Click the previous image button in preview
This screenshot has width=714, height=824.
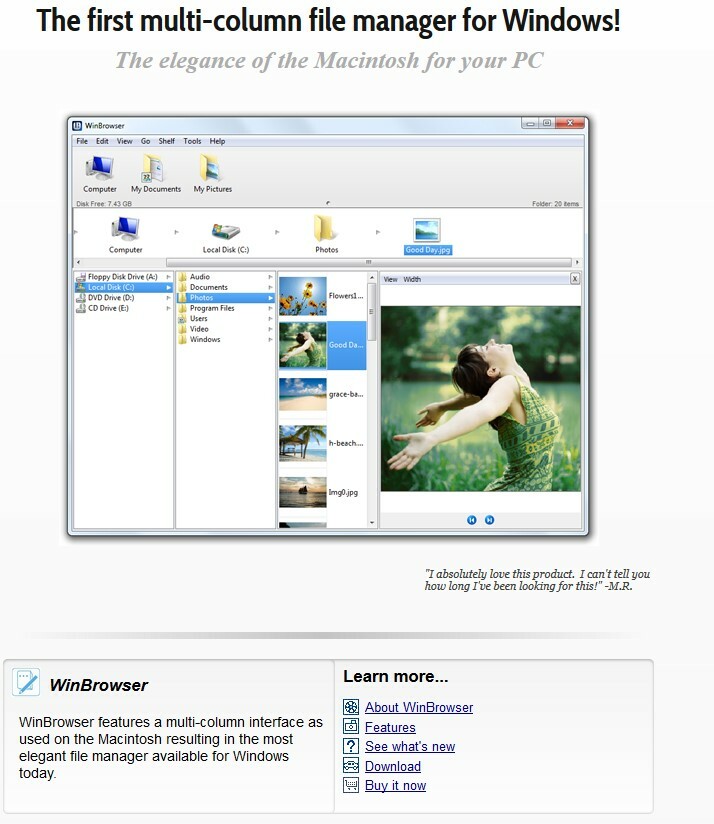[471, 520]
